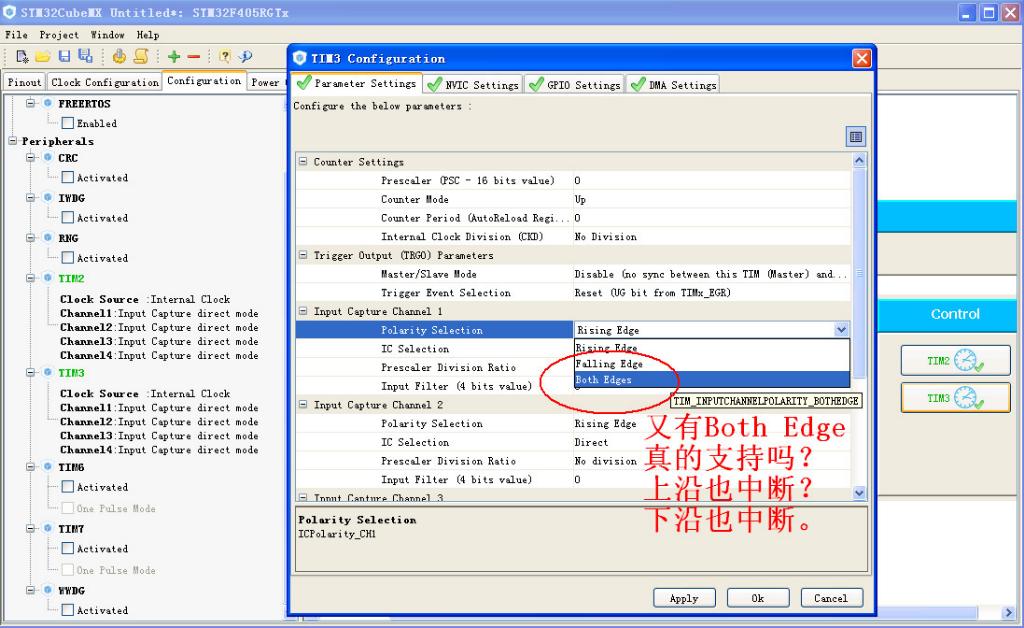The width and height of the screenshot is (1024, 628).
Task: Collapse the Counter Settings section
Action: (x=303, y=161)
